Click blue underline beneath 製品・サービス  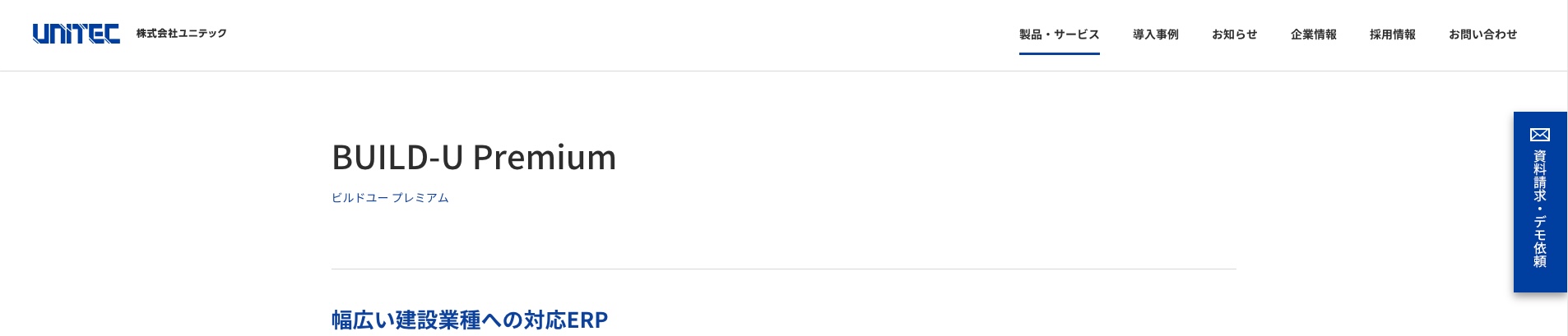tap(1059, 53)
